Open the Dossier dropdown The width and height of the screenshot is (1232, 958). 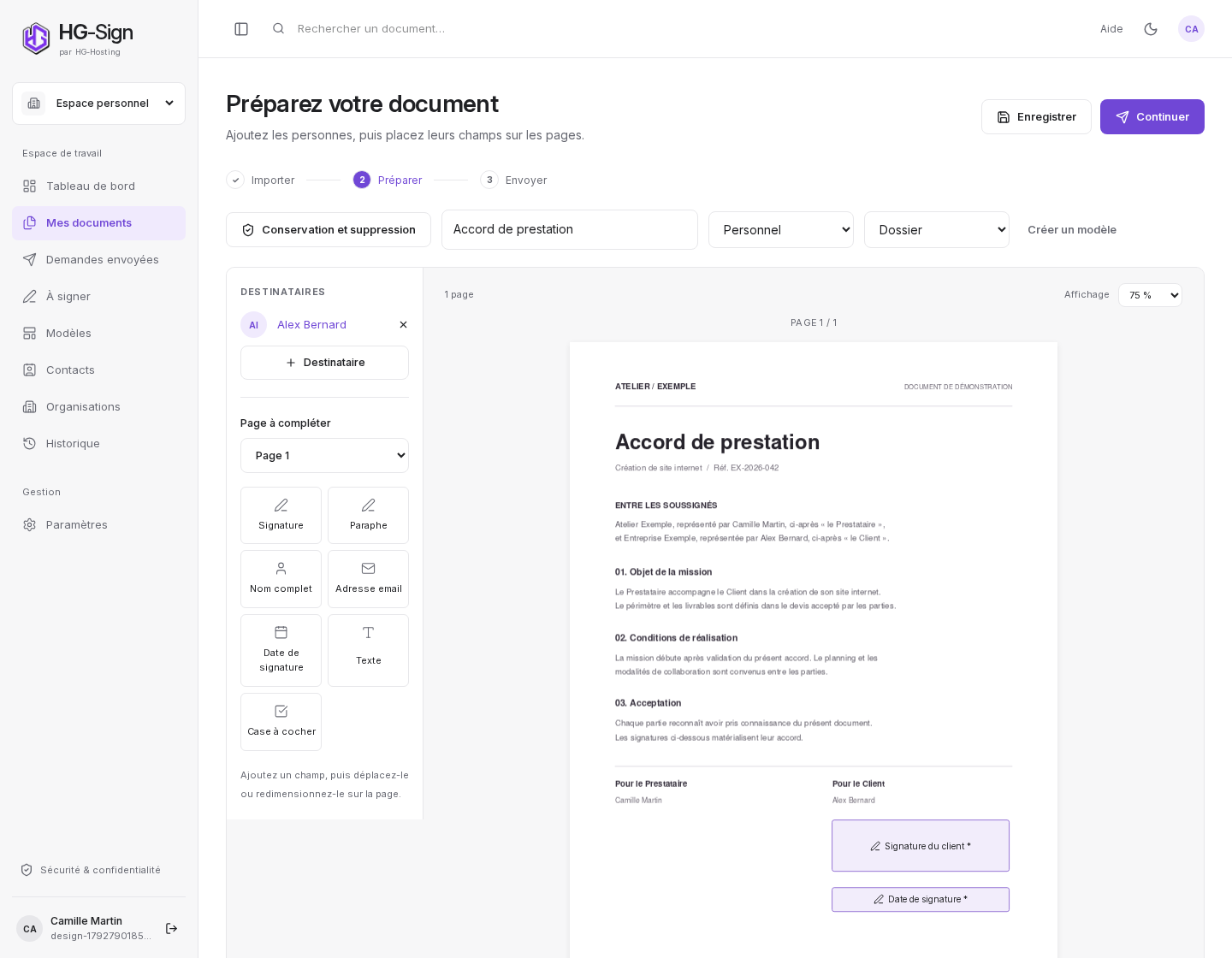tap(937, 230)
